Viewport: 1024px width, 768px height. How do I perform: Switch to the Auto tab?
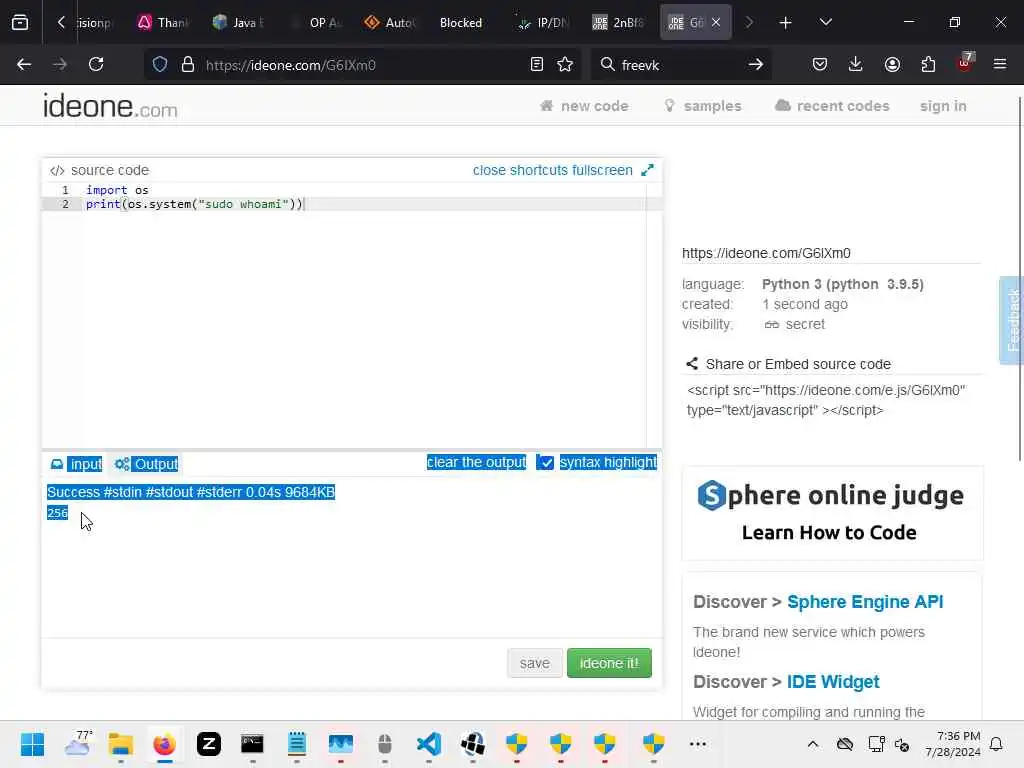coord(389,23)
